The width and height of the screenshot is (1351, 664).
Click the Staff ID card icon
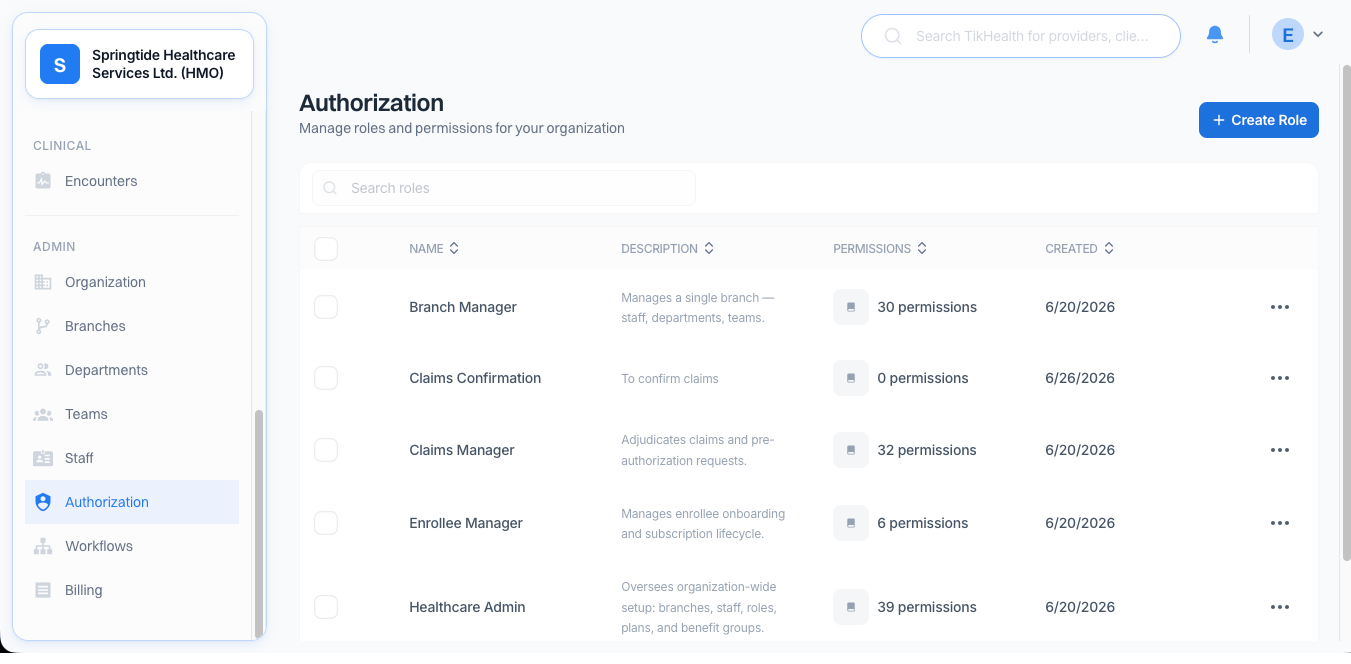coord(43,458)
